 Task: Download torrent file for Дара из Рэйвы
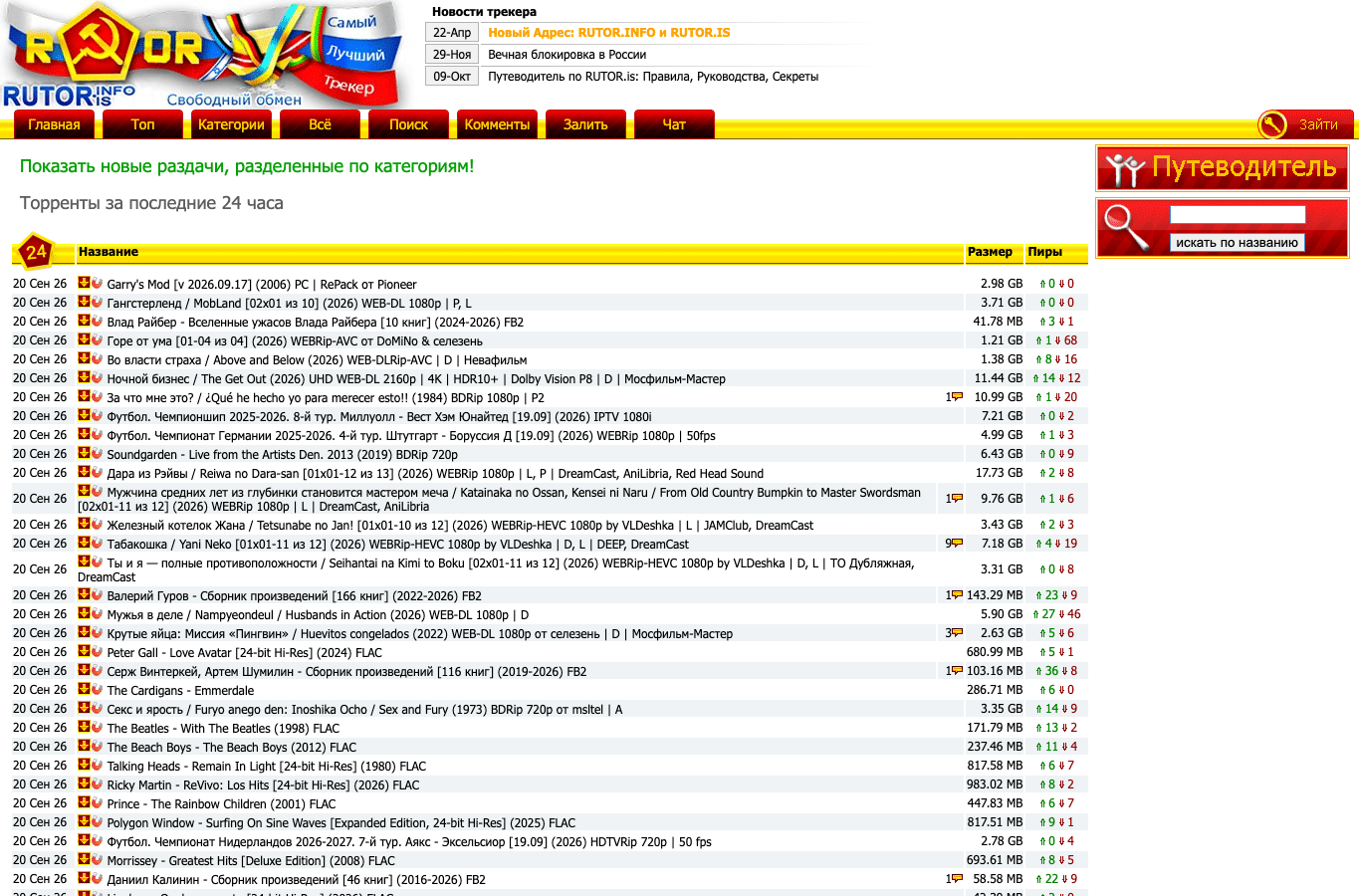tap(85, 472)
